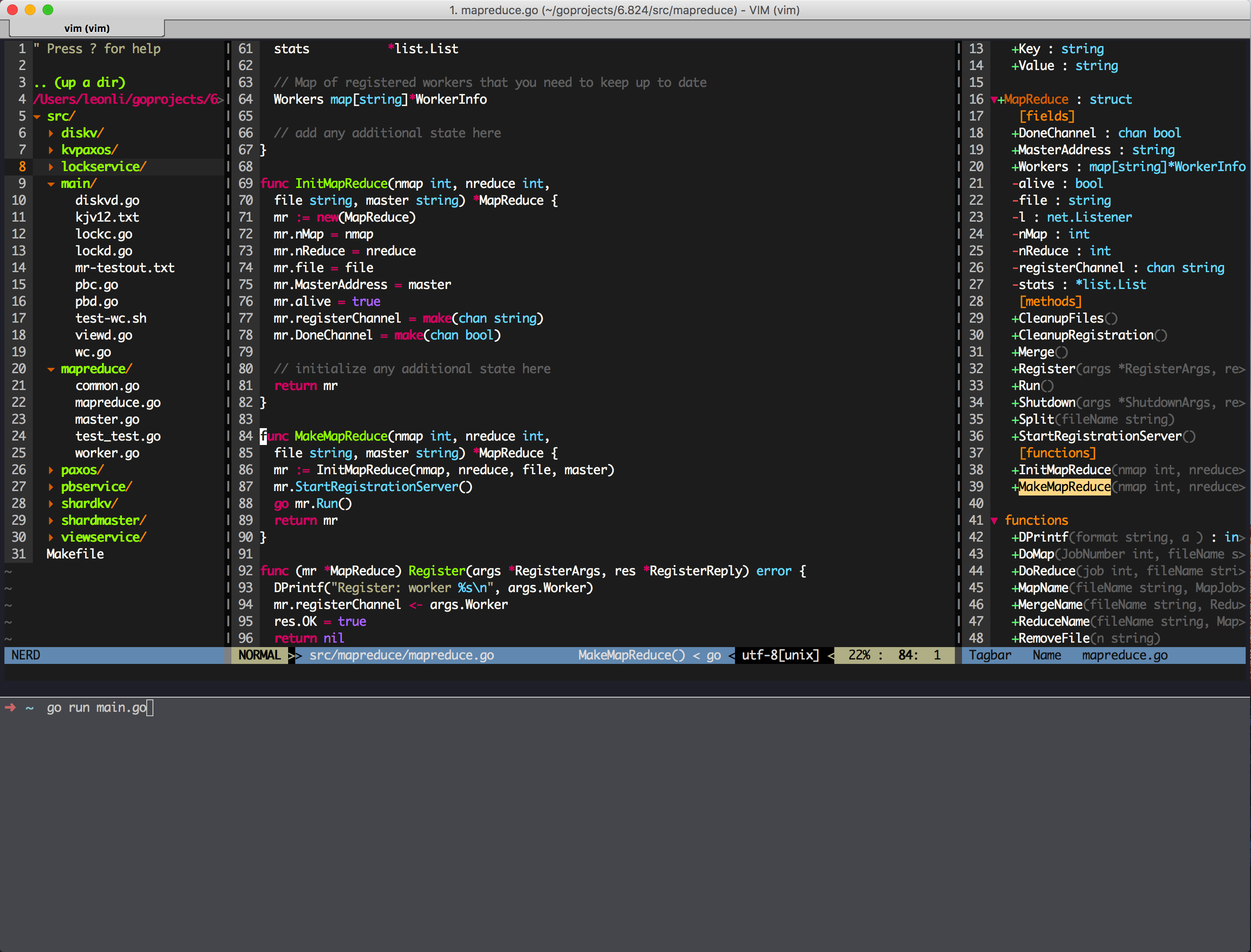Fold the MapReduce struct triangle in Tagbar
Screen dimensions: 1251x952
(x=994, y=100)
